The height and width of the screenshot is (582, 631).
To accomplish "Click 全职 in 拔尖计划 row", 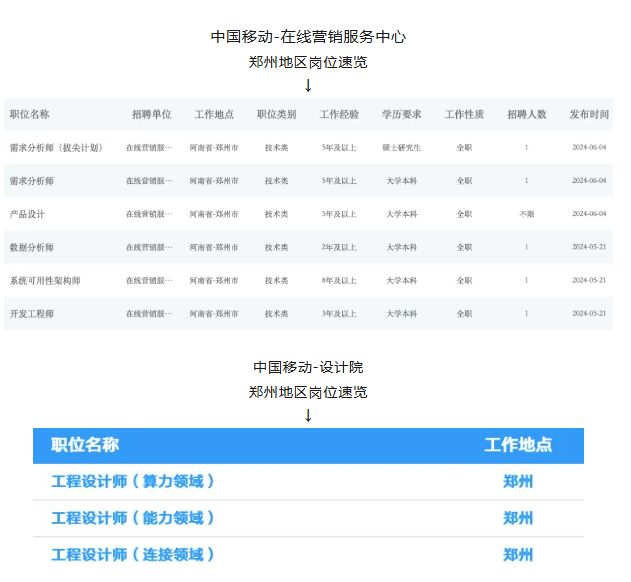I will point(464,148).
